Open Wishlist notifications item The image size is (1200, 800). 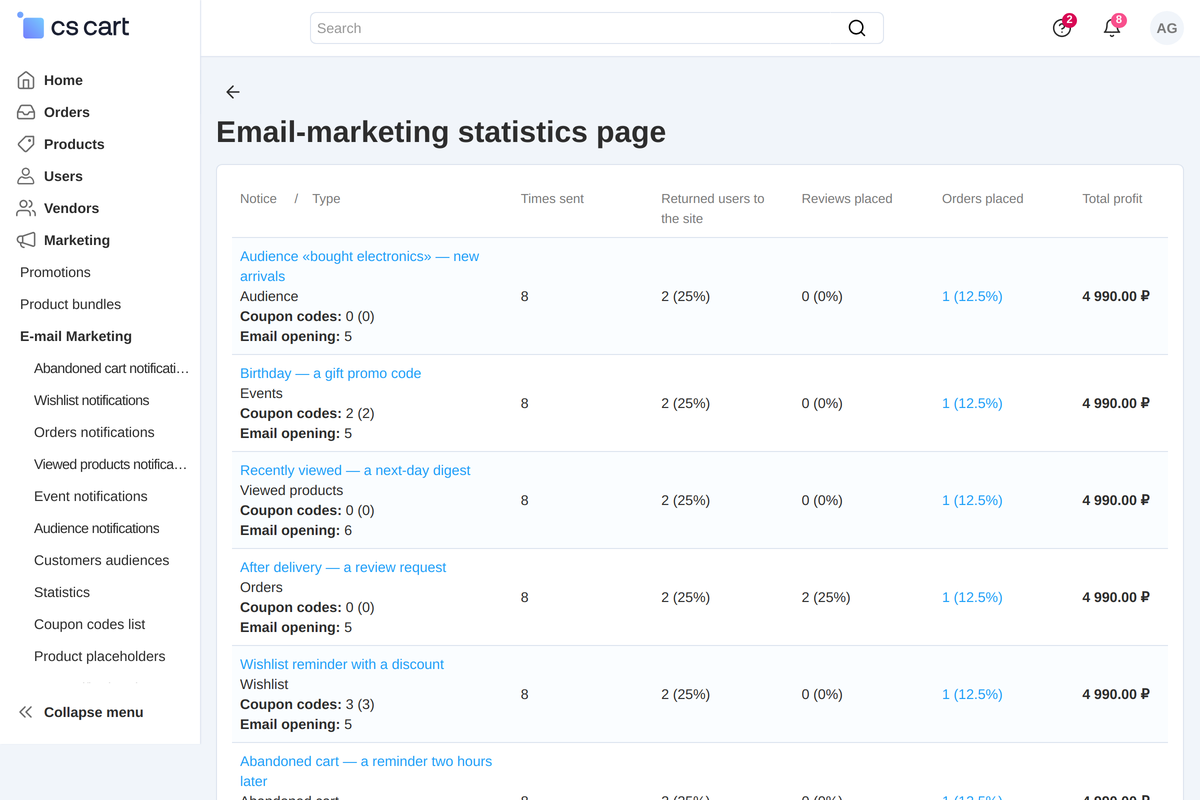coord(91,400)
